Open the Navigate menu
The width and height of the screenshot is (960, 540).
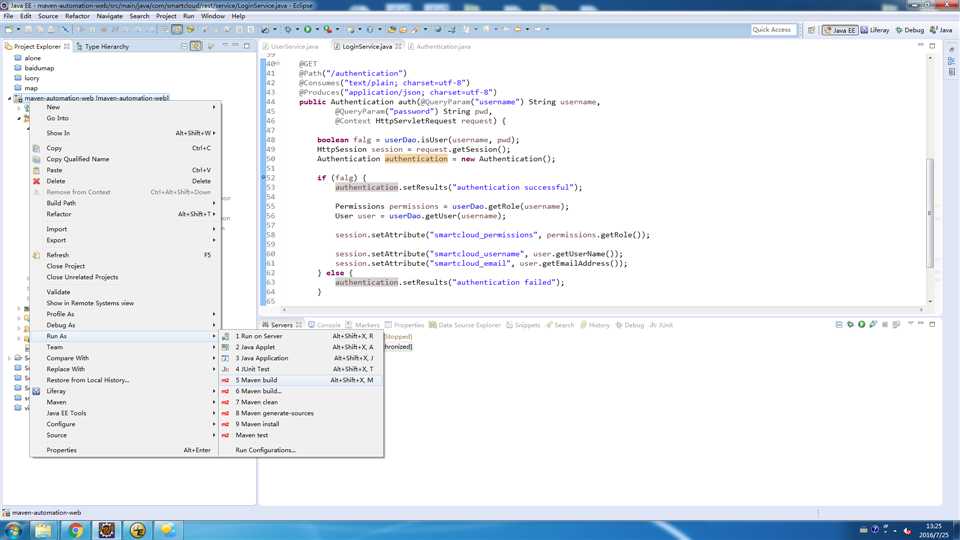coord(110,16)
